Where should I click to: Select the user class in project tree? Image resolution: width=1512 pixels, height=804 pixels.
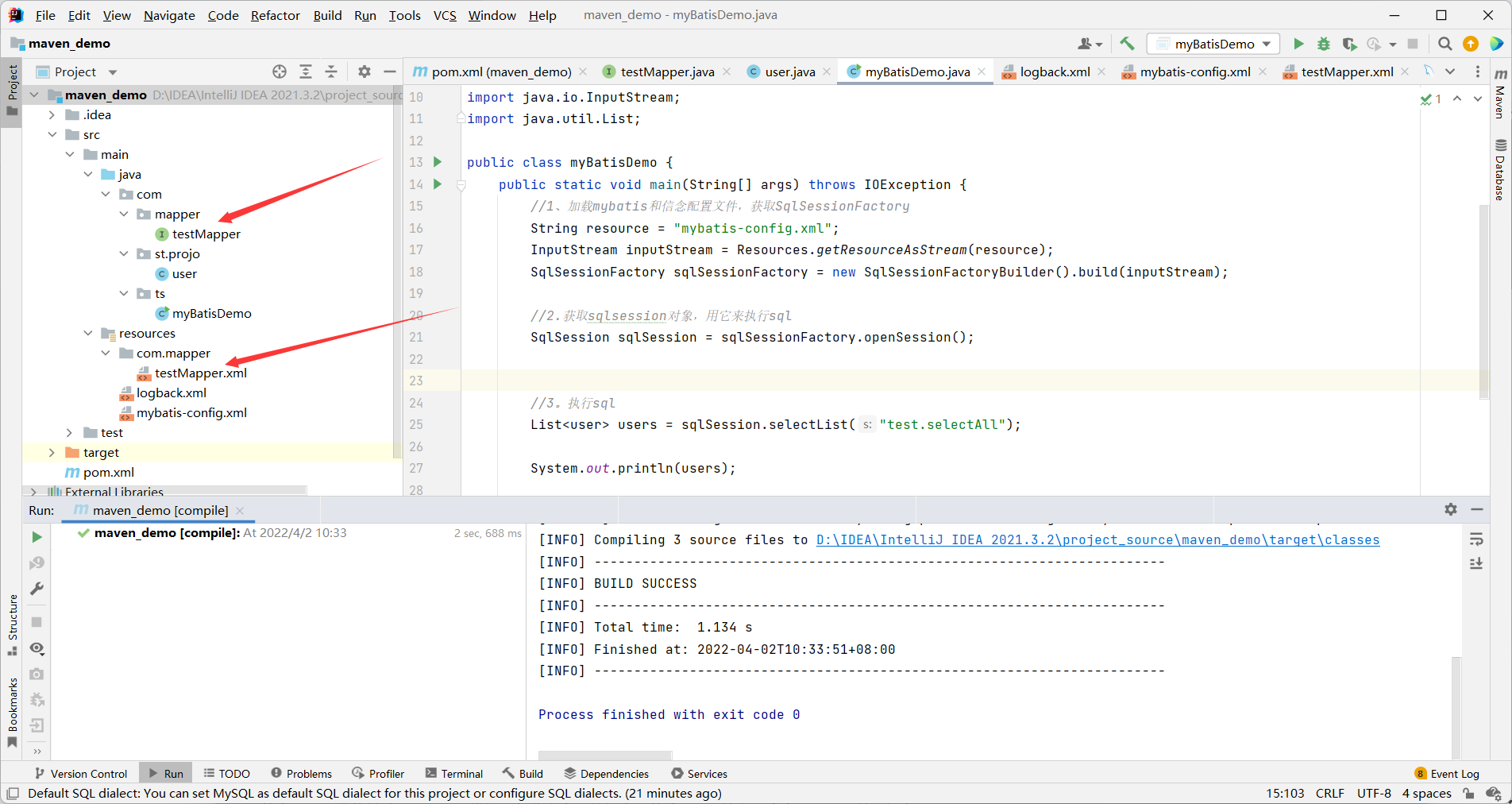[184, 274]
